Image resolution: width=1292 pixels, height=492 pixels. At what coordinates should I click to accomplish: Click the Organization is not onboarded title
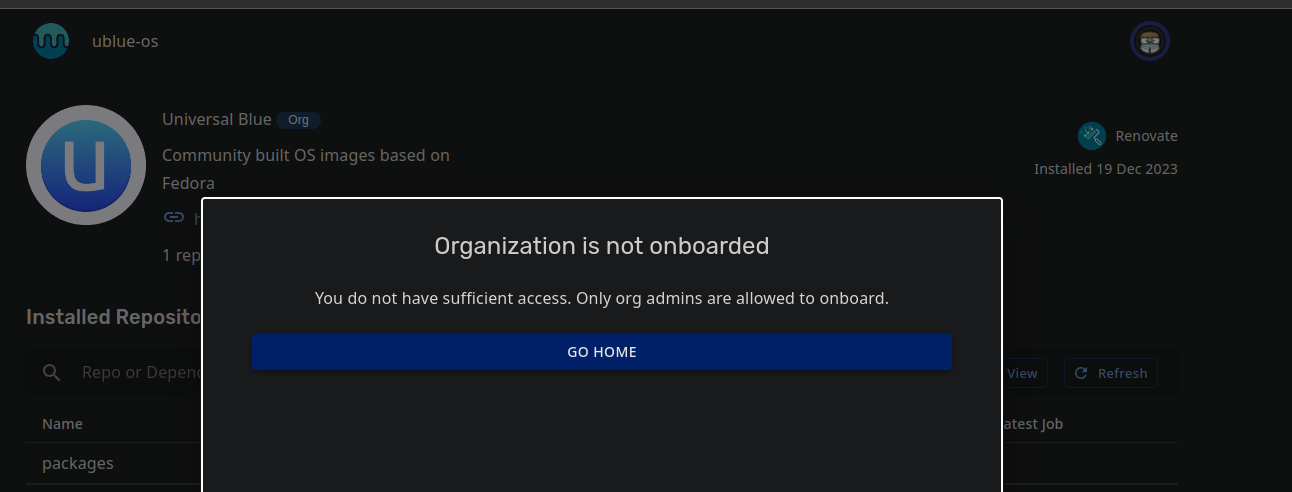(601, 246)
